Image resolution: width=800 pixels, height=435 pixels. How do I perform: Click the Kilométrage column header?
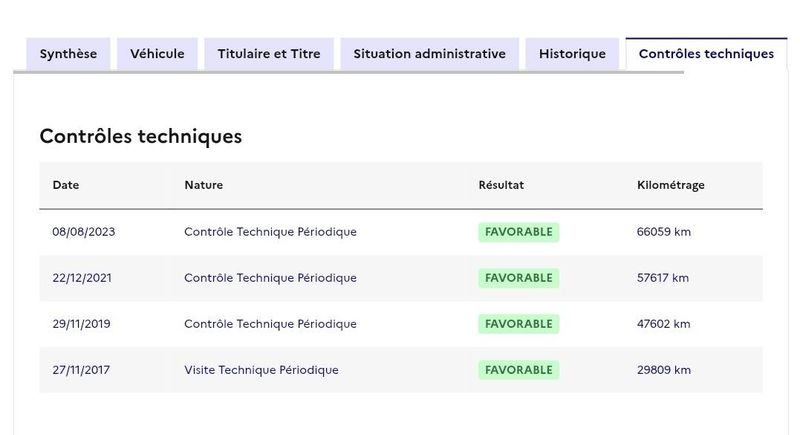[670, 185]
